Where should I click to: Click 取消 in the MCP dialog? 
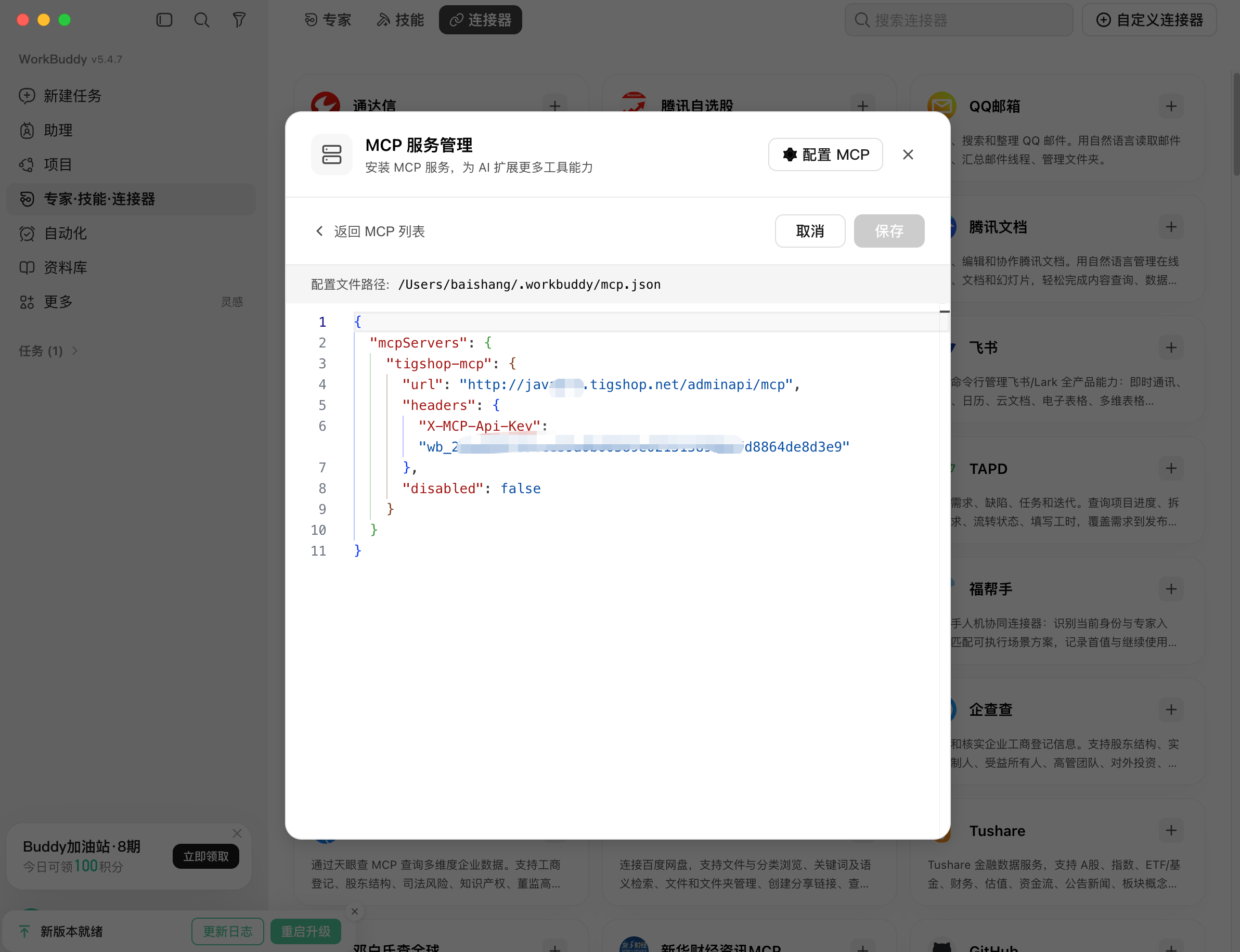pos(810,231)
